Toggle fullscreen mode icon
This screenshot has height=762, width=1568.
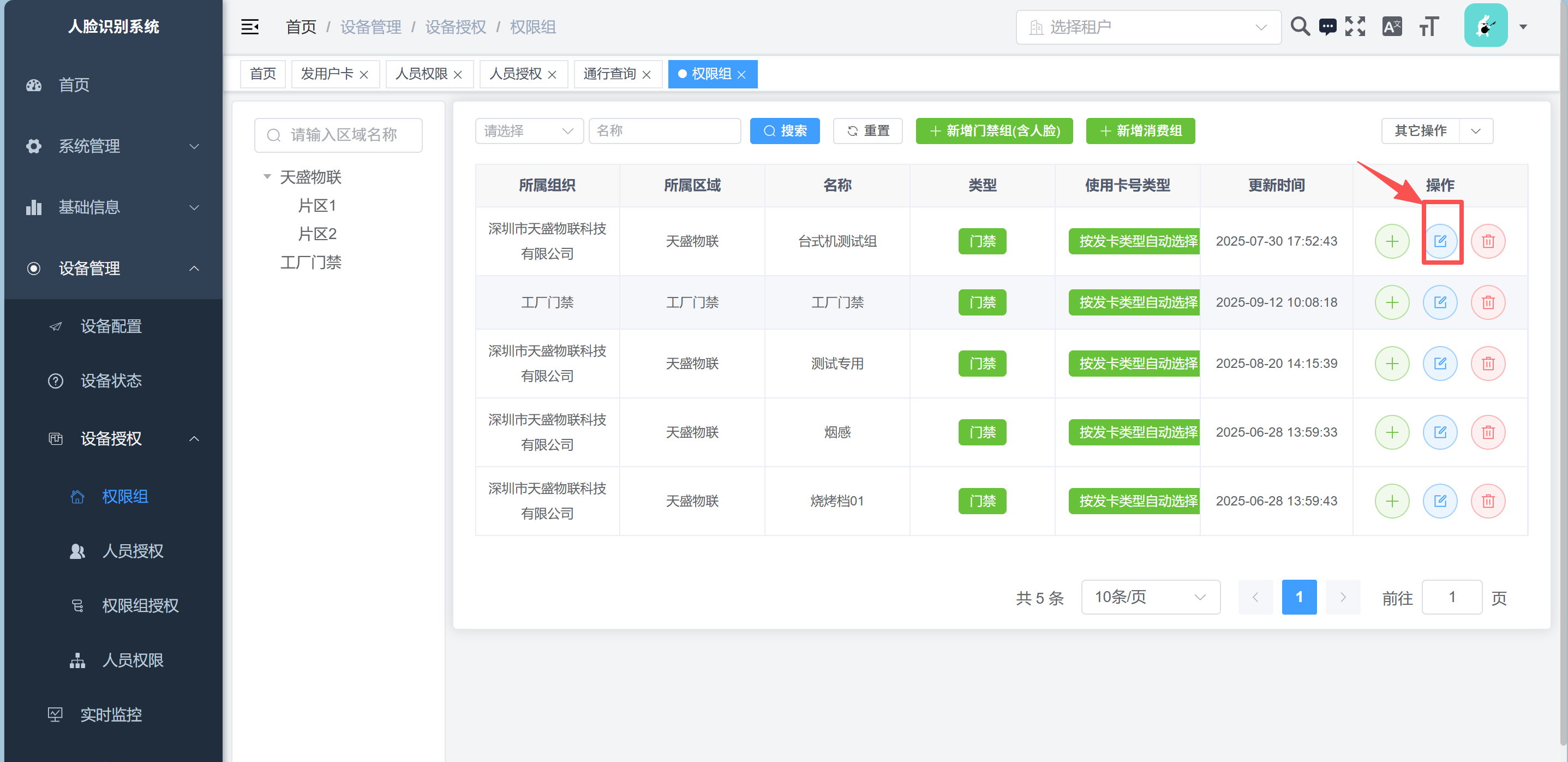(1355, 27)
